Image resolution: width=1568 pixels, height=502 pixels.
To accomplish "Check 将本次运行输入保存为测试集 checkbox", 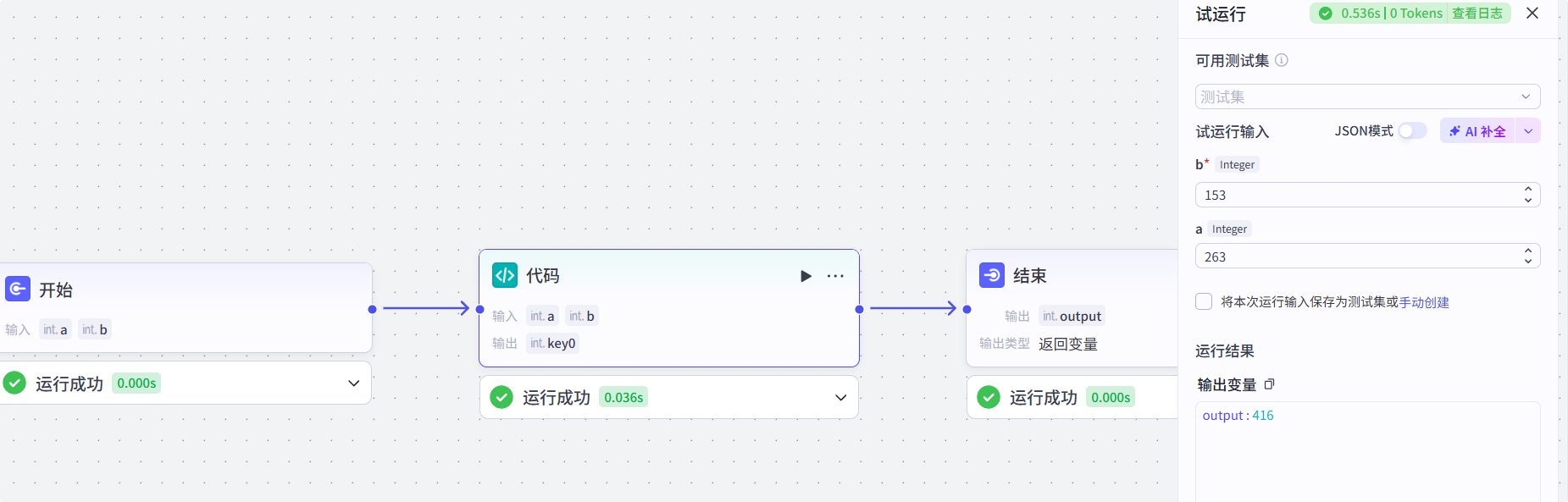I will 1204,301.
